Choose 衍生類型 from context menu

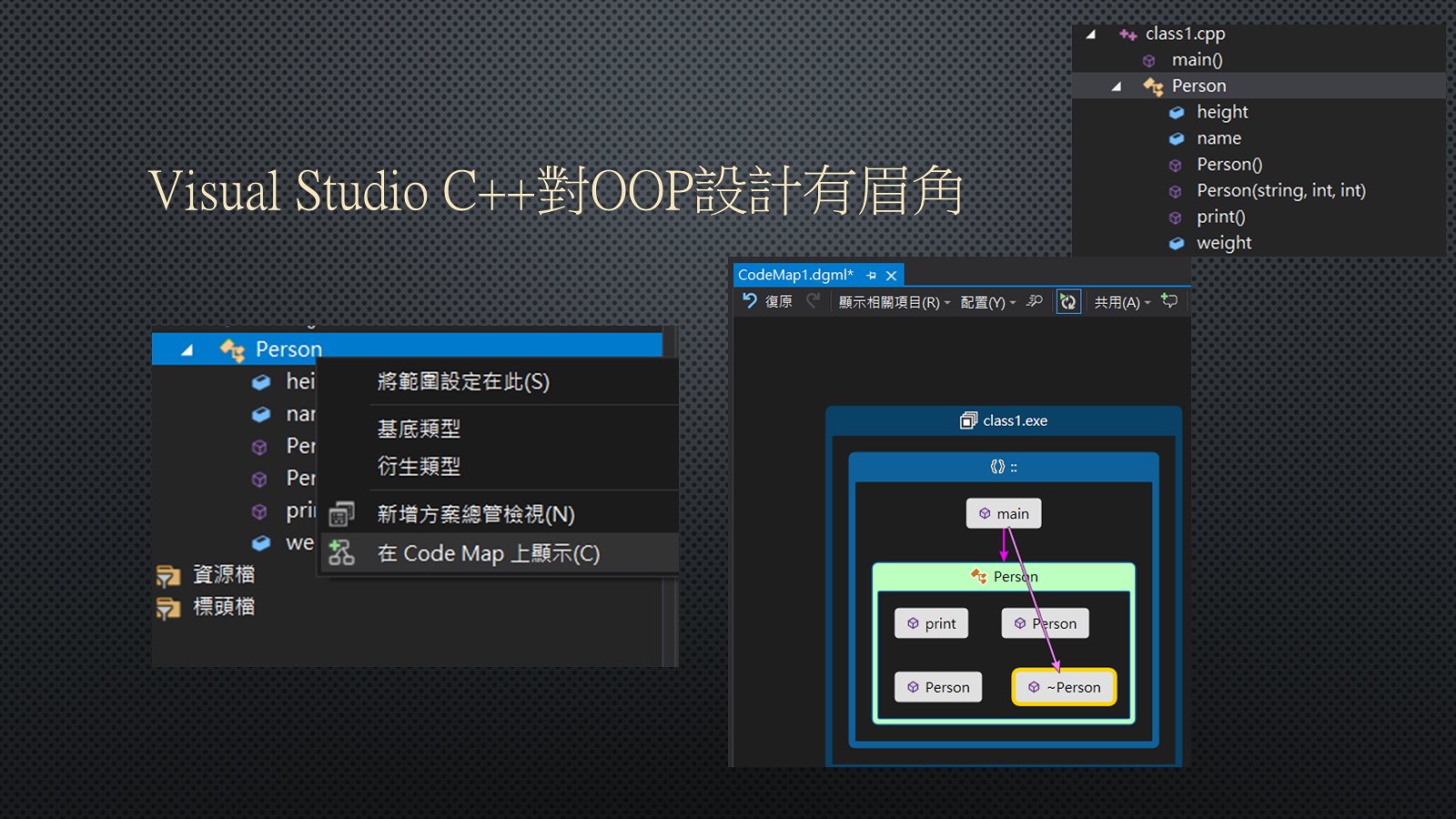click(x=419, y=467)
